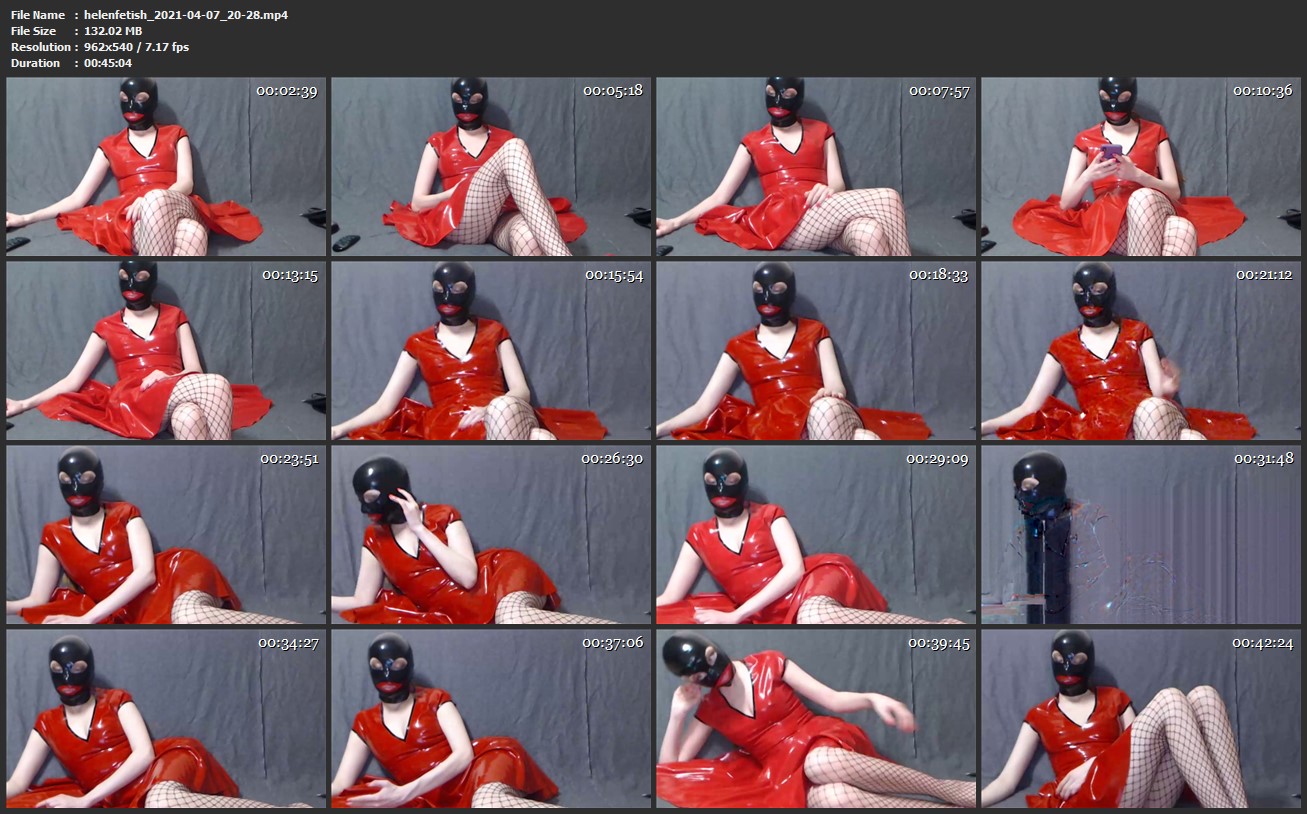Viewport: 1307px width, 814px height.
Task: Select the thumbnail timestamped 00:42:24
Action: 1141,719
